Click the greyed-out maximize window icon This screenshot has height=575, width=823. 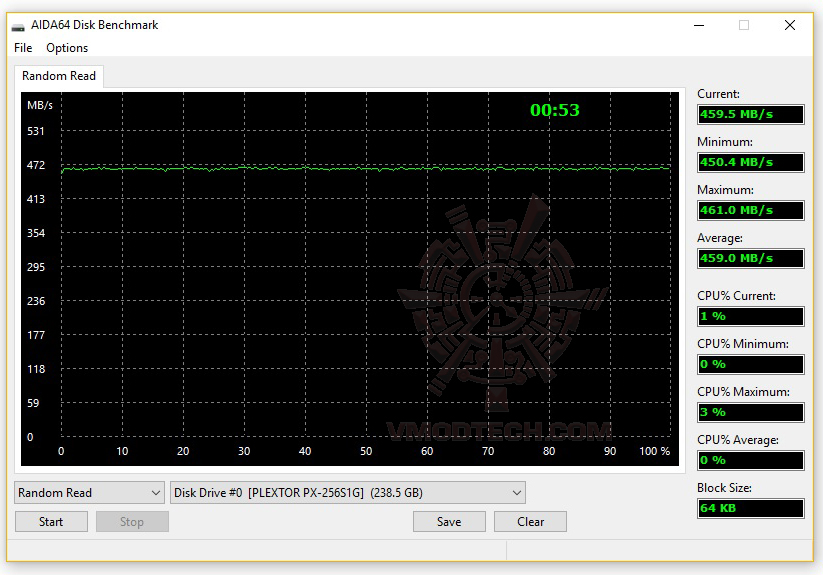(x=744, y=25)
